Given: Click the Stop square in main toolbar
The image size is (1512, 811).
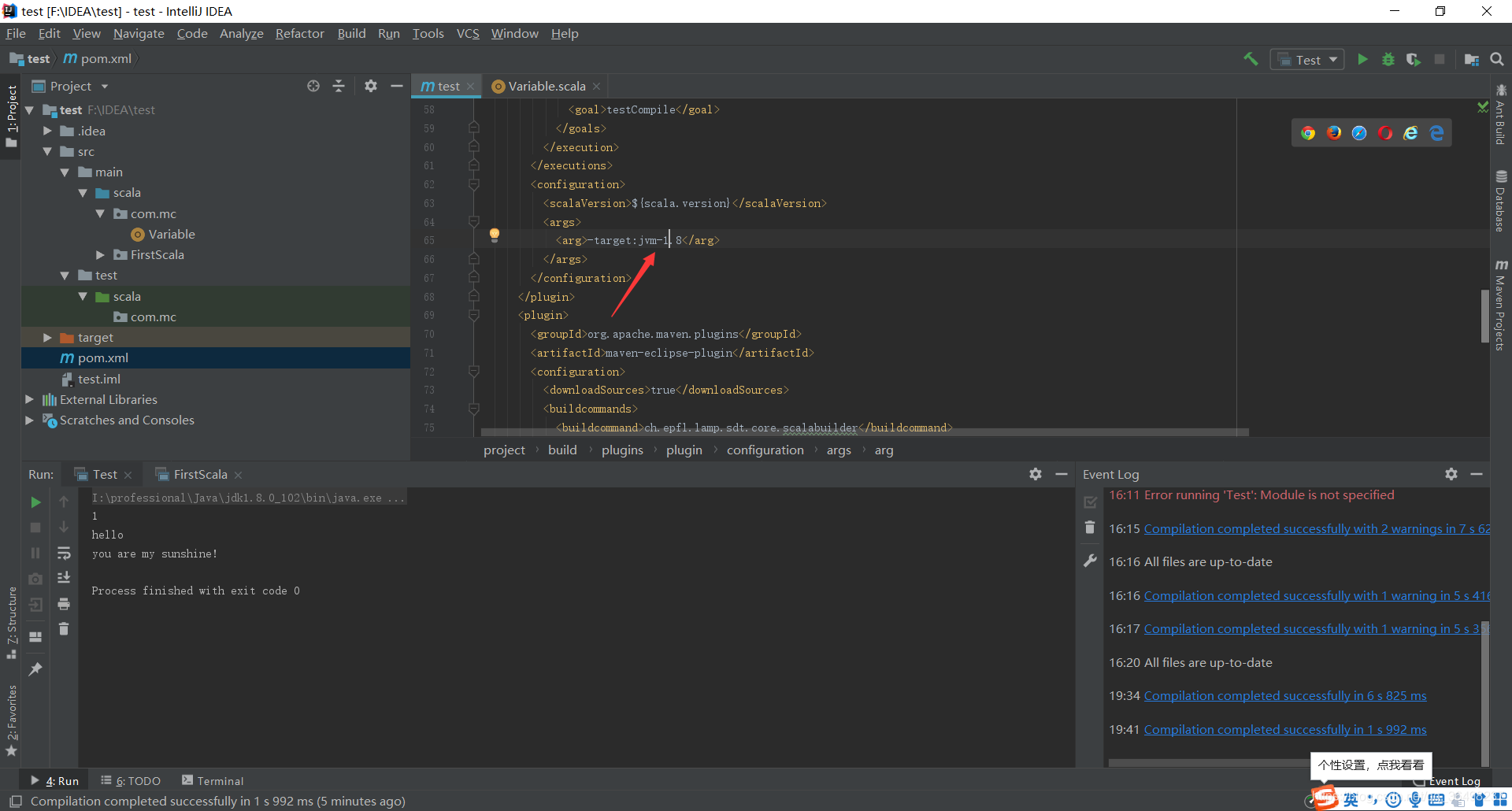Looking at the screenshot, I should pos(1440,59).
